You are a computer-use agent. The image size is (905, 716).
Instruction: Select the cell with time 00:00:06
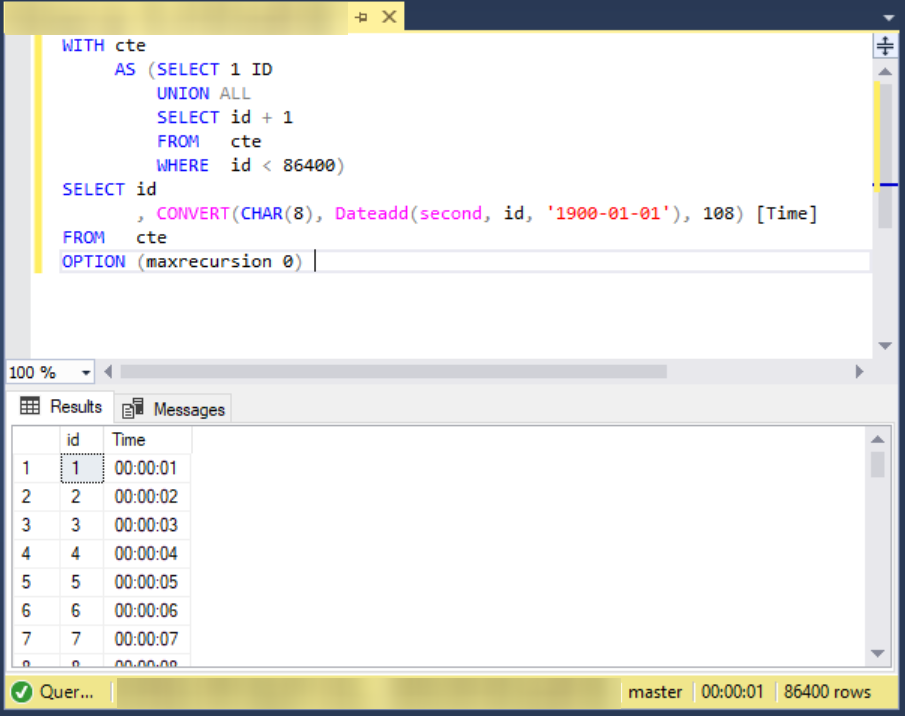[x=147, y=610]
